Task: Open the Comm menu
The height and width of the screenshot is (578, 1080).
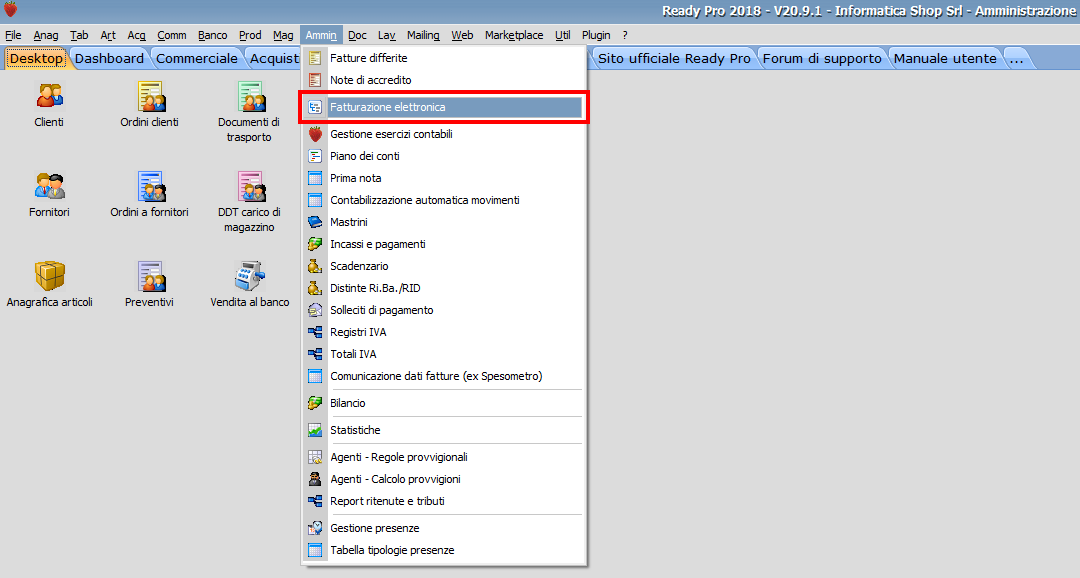Action: point(172,35)
